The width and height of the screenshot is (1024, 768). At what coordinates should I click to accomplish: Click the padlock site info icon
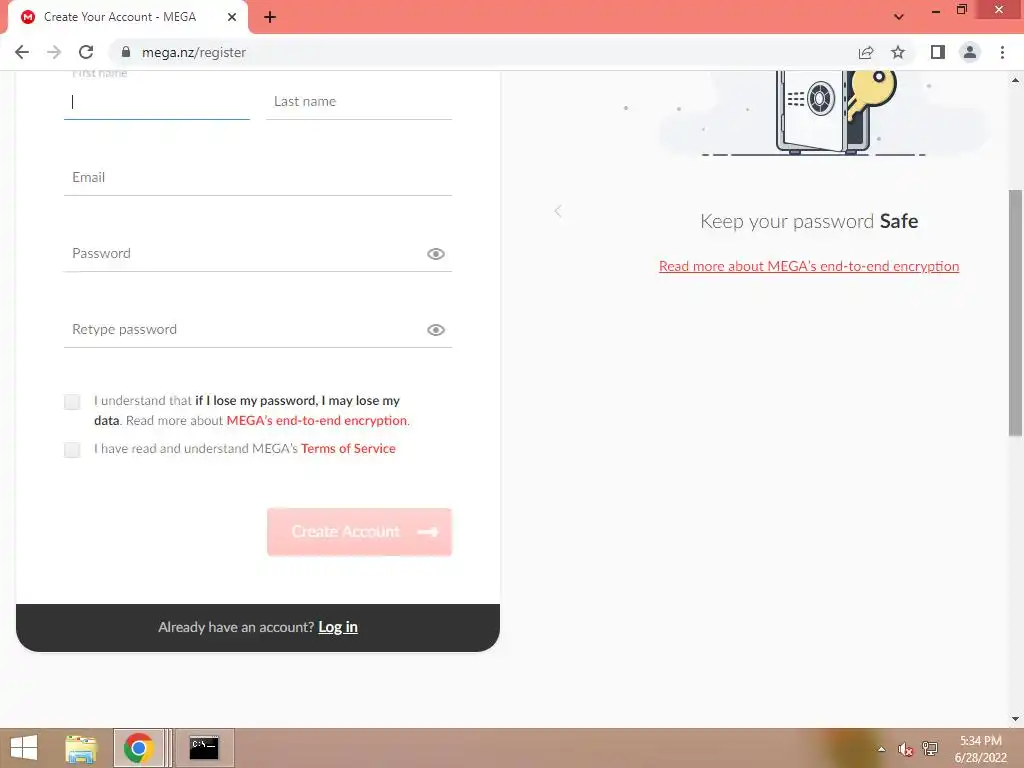point(126,52)
